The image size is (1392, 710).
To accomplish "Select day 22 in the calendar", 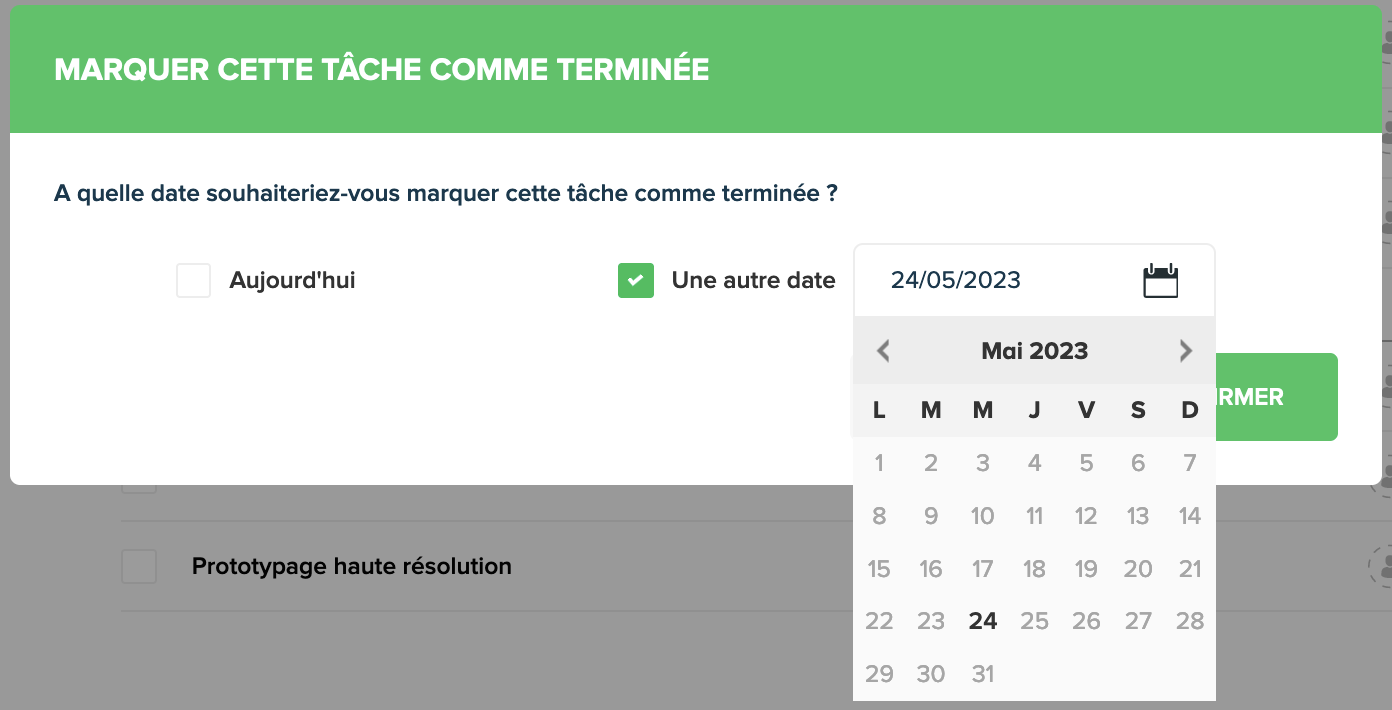I will (x=879, y=621).
